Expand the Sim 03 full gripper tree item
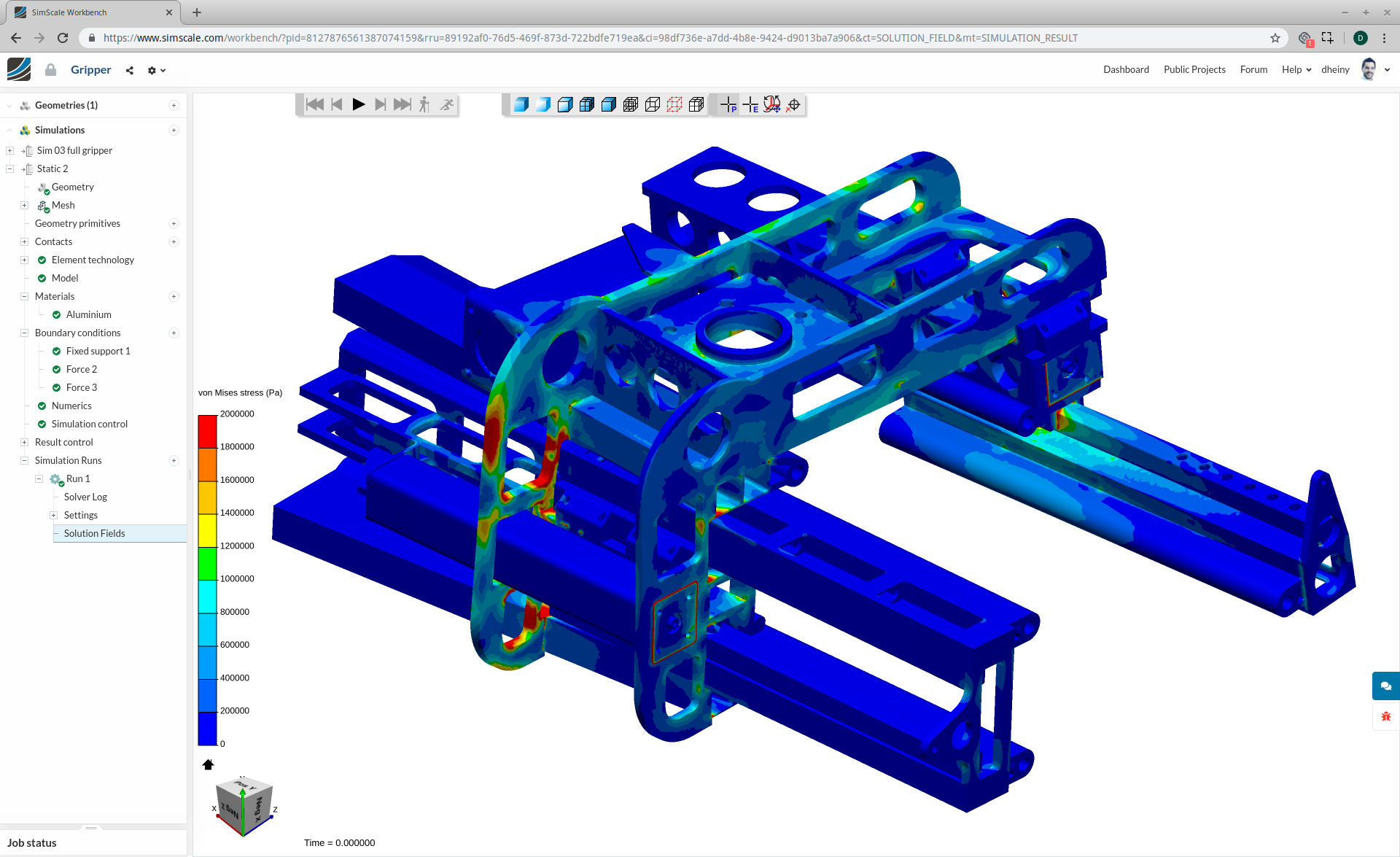The width and height of the screenshot is (1400, 857). [9, 150]
